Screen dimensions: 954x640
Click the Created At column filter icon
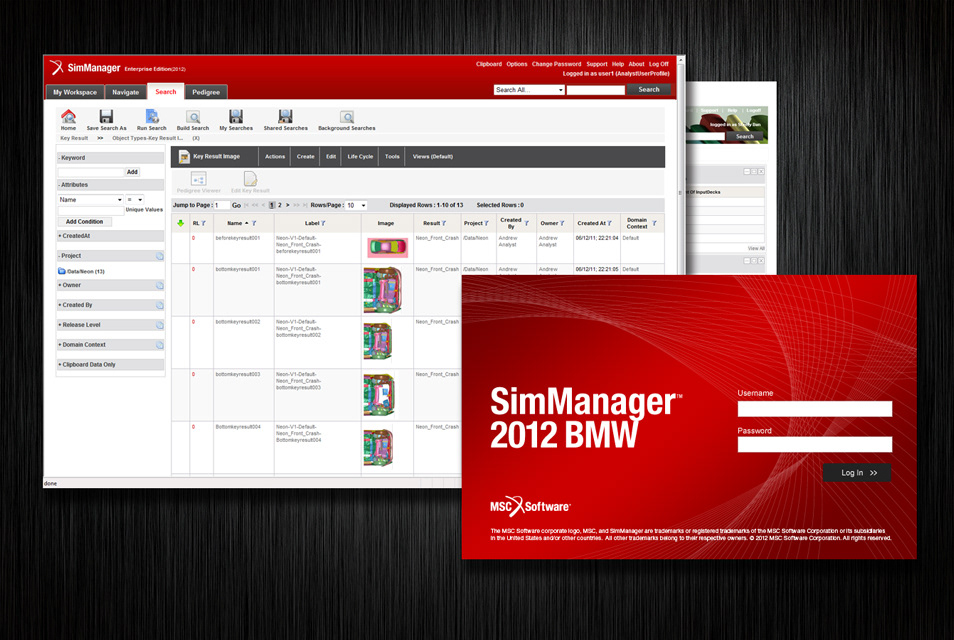(609, 223)
